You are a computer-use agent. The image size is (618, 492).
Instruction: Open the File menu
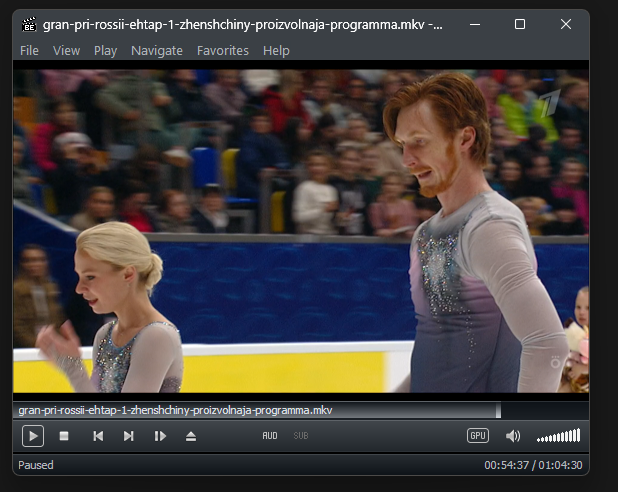pyautogui.click(x=29, y=50)
